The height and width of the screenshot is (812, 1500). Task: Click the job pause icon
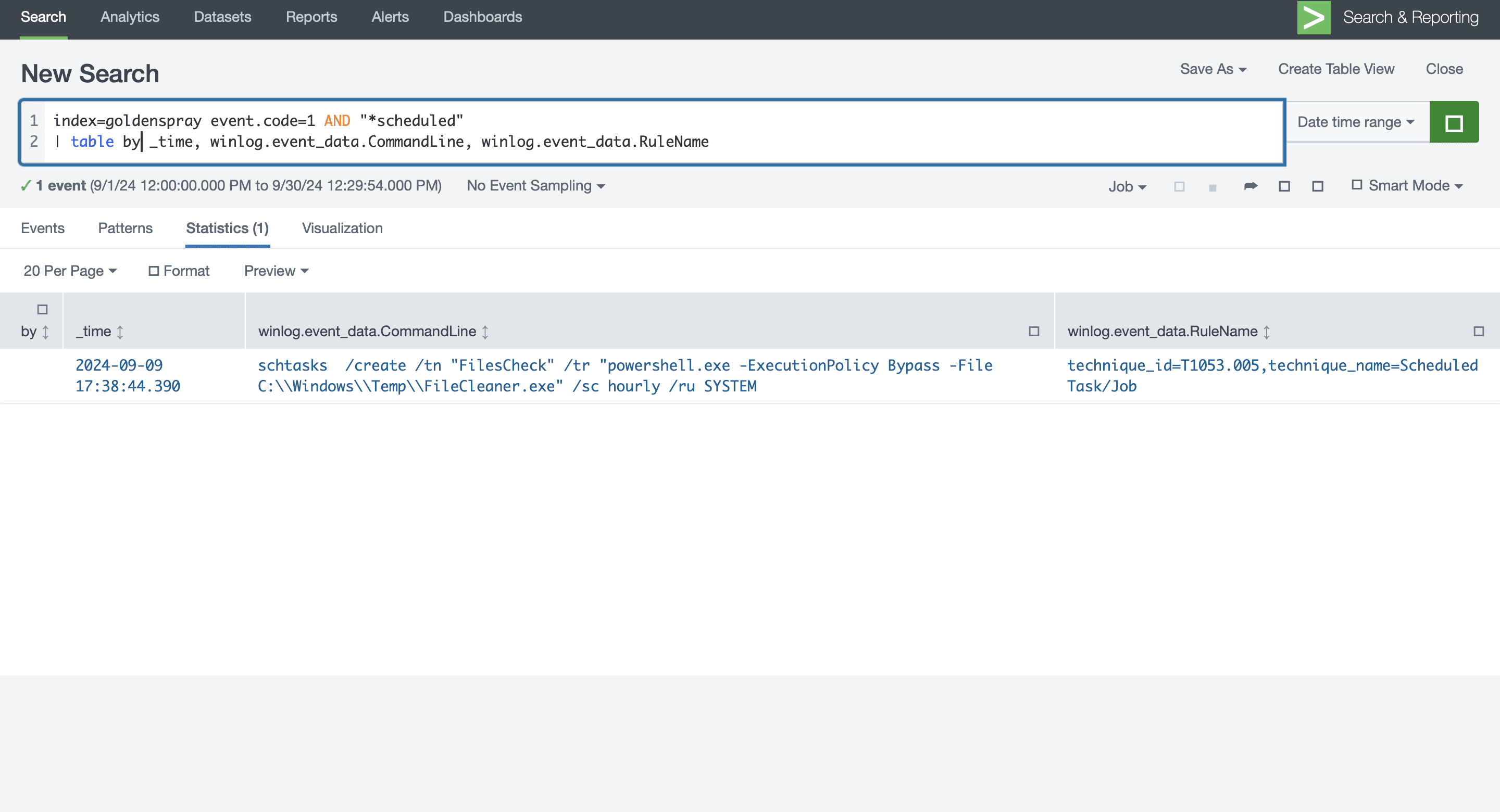click(x=1179, y=186)
